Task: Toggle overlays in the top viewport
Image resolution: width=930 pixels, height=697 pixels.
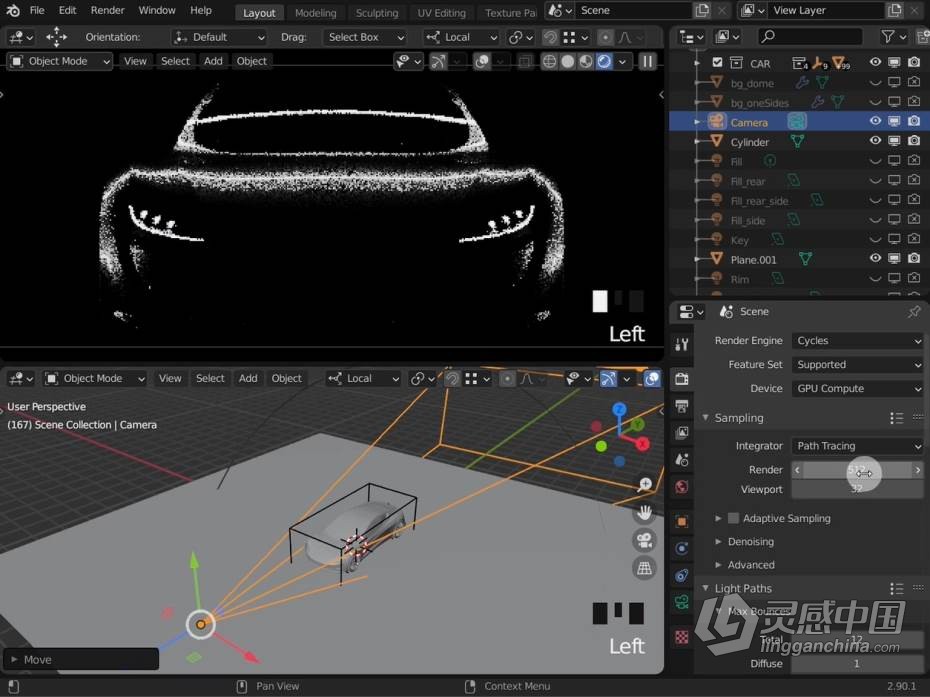Action: coord(482,61)
